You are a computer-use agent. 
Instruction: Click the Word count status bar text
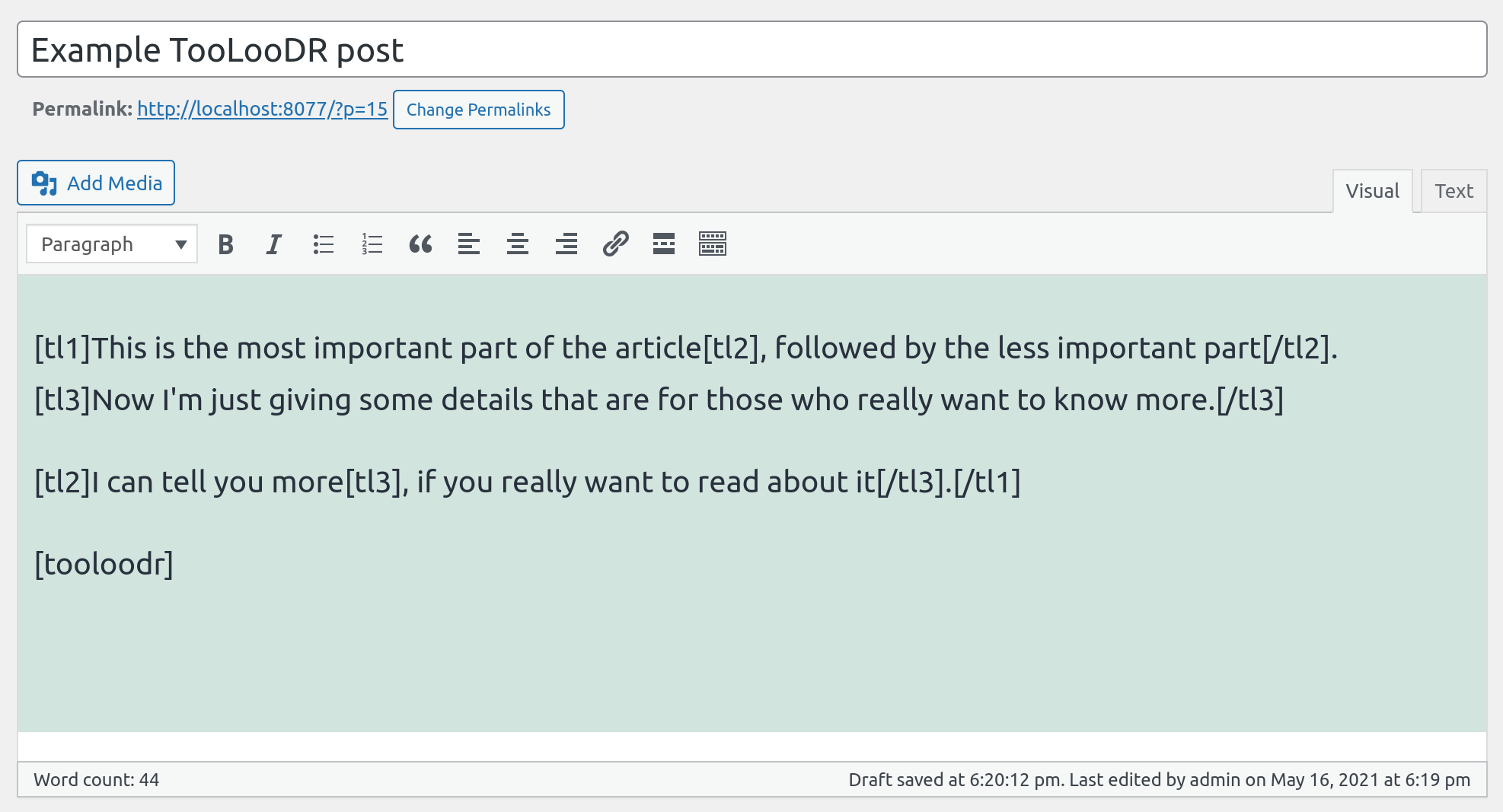tap(97, 779)
